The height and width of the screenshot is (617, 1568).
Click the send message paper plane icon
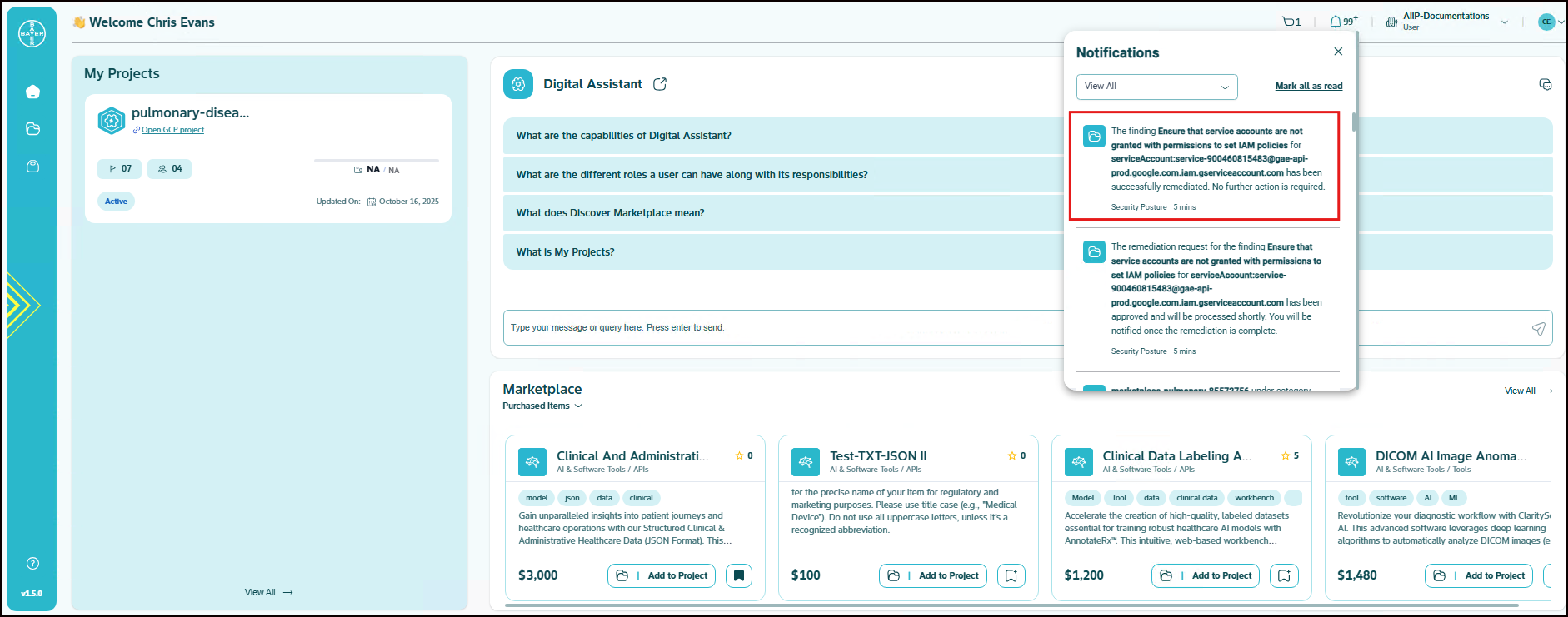(x=1538, y=329)
